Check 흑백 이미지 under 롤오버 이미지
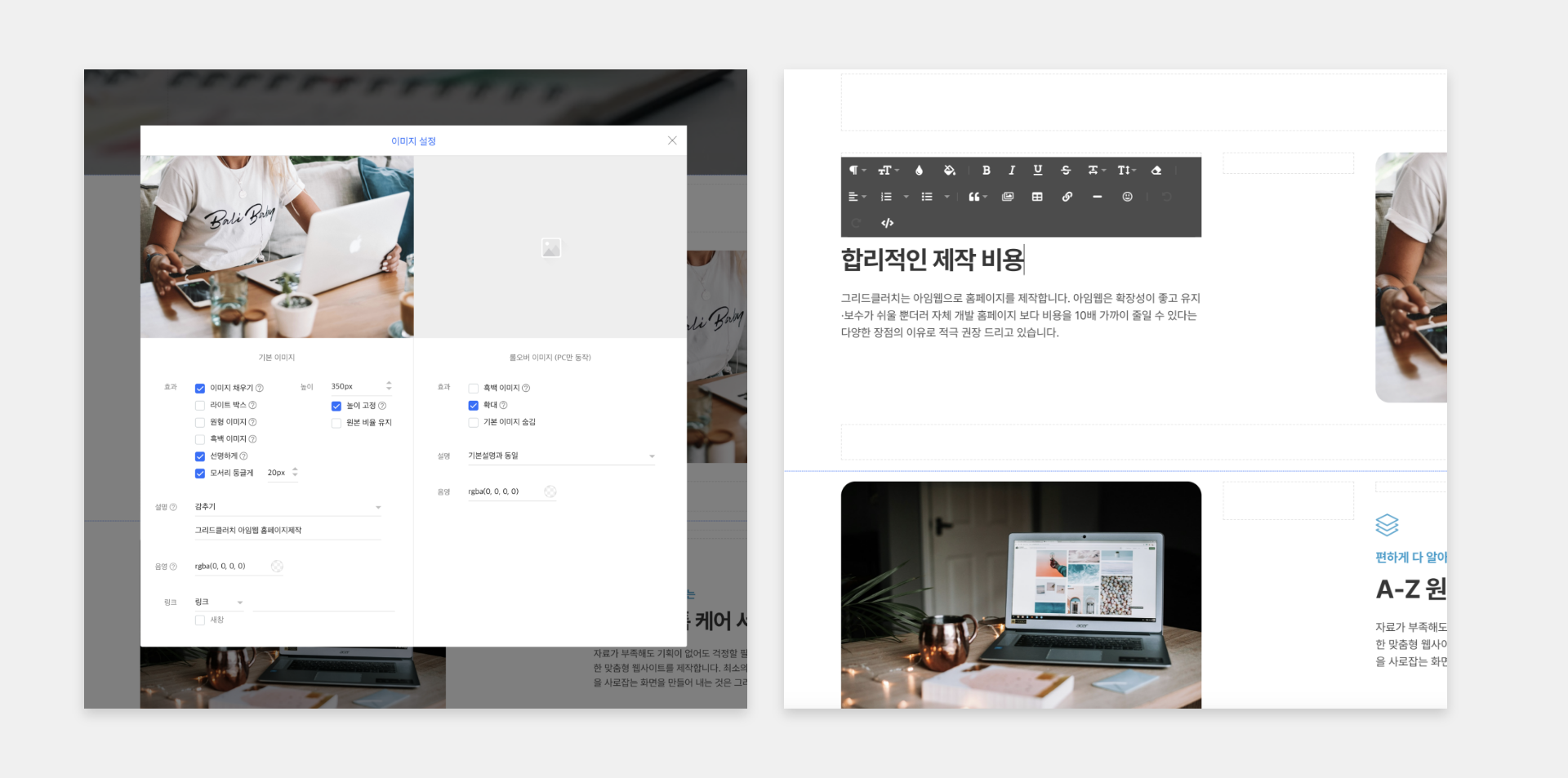 pyautogui.click(x=474, y=389)
